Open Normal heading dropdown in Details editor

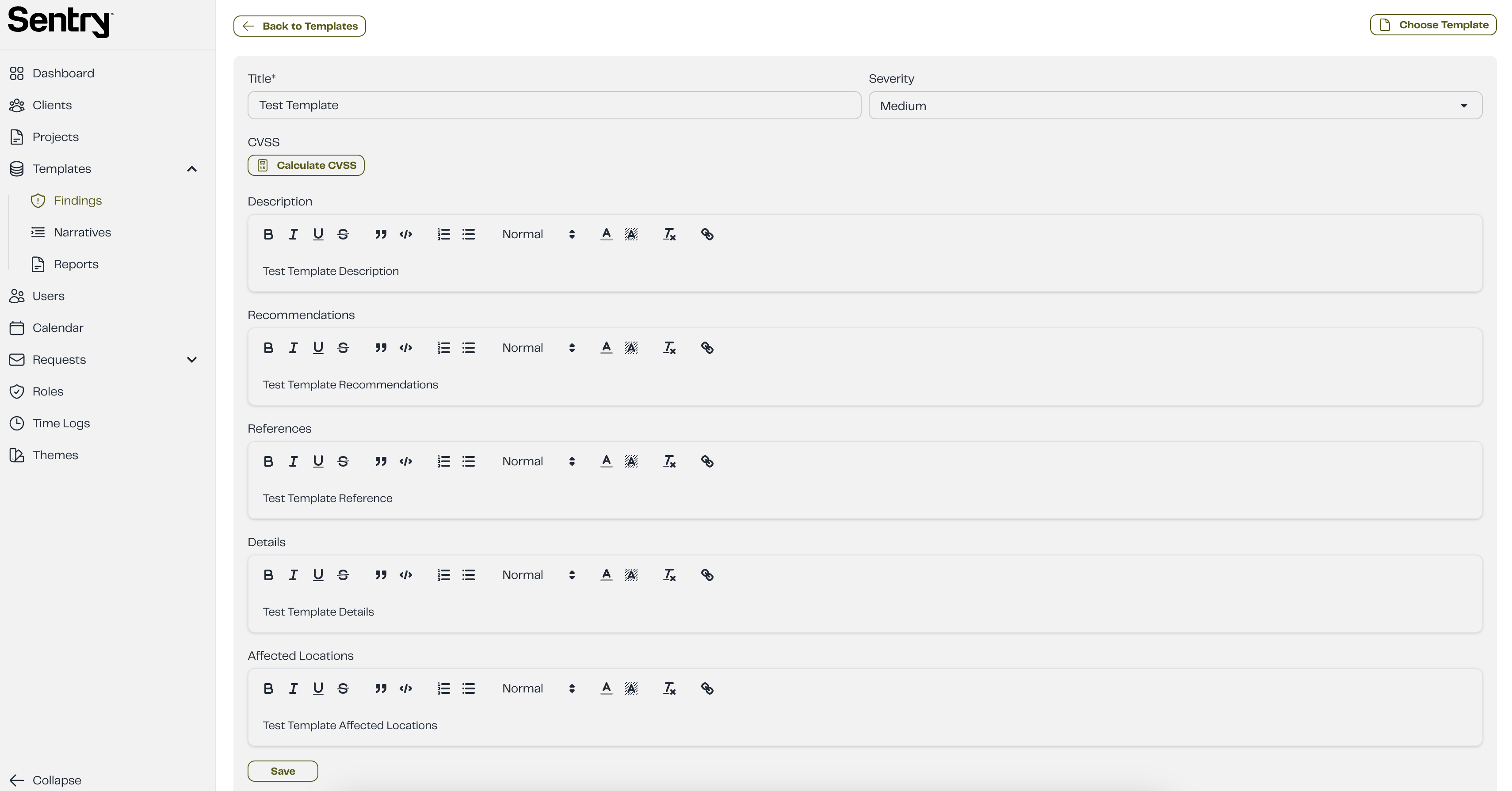pyautogui.click(x=538, y=575)
